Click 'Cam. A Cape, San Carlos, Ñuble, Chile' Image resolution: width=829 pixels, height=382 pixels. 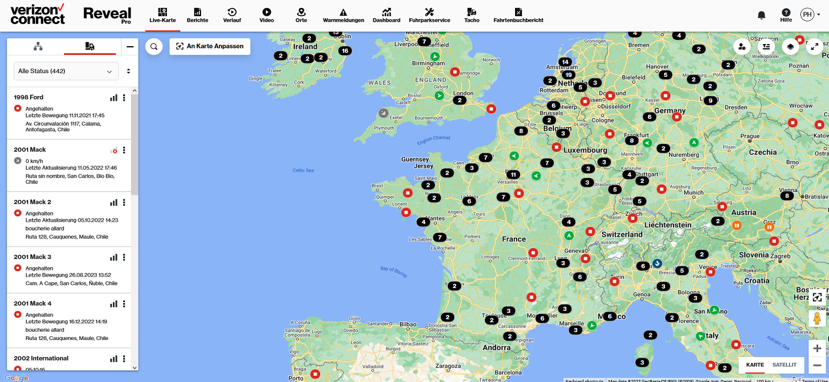tap(71, 283)
